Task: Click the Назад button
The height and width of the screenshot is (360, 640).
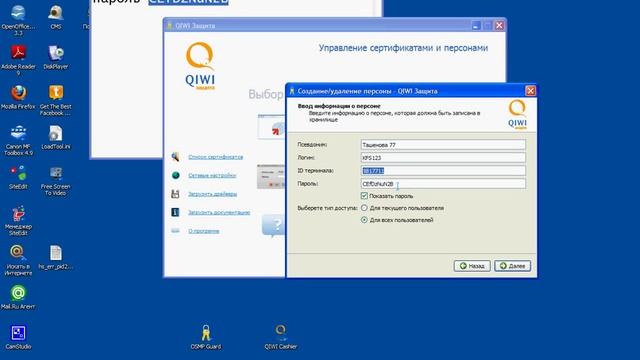Action: pyautogui.click(x=472, y=266)
